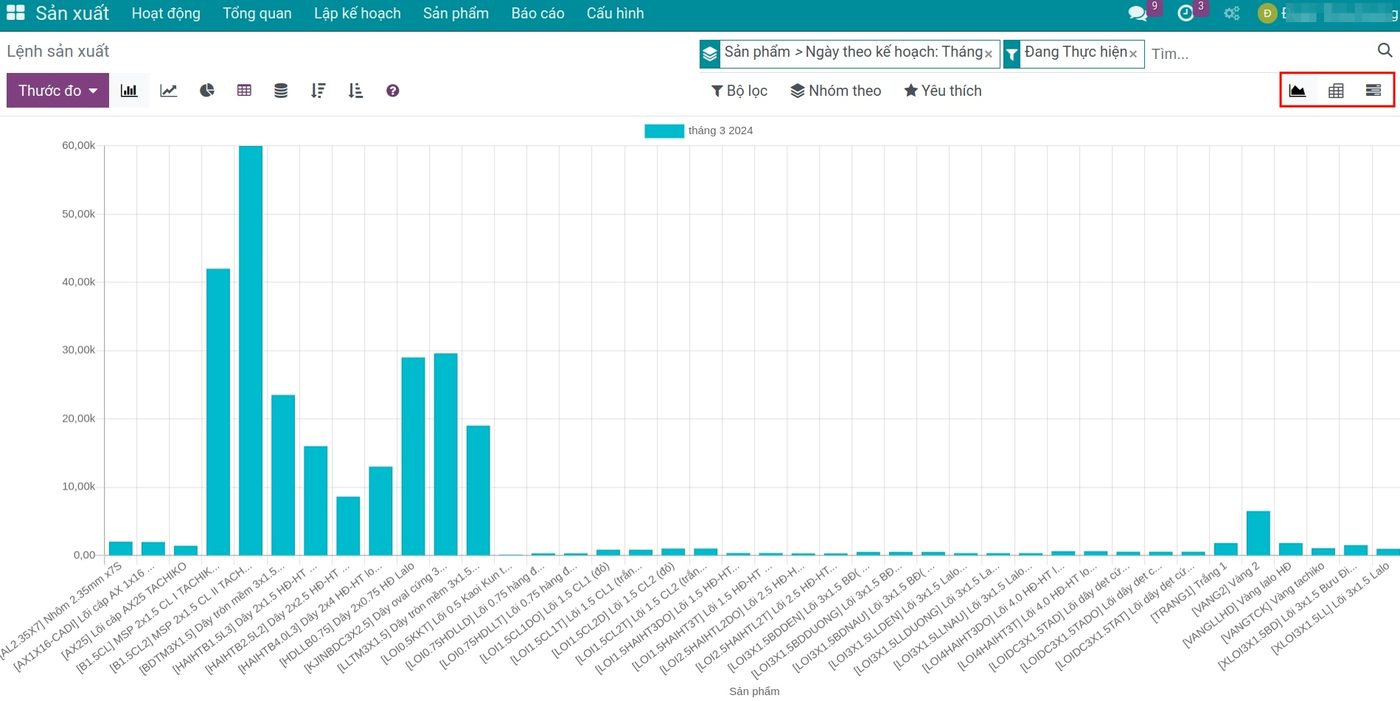Image resolution: width=1400 pixels, height=701 pixels.
Task: Click the magnifier search icon
Action: point(1385,51)
